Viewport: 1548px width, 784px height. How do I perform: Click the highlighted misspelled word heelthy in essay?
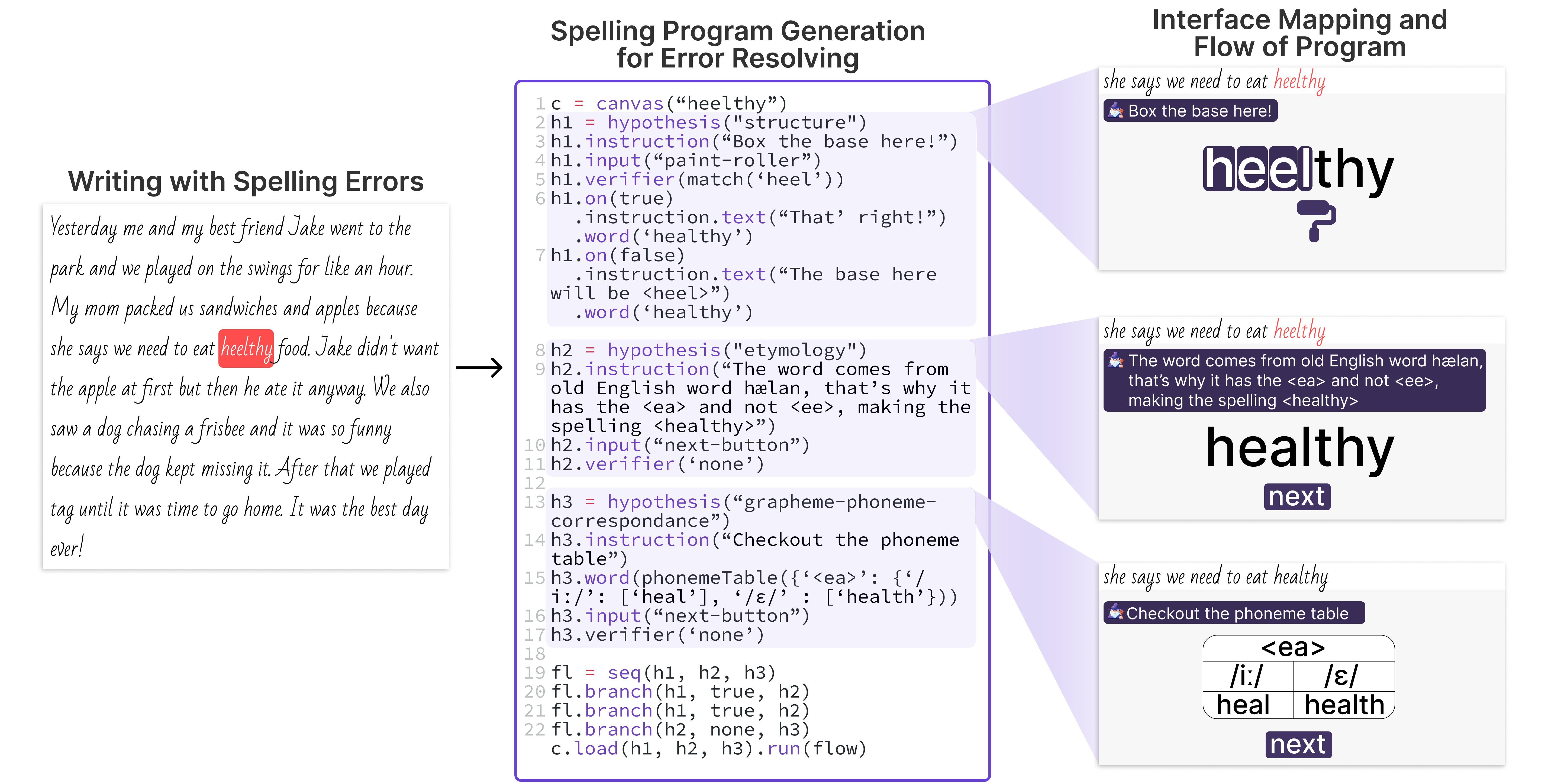click(246, 349)
